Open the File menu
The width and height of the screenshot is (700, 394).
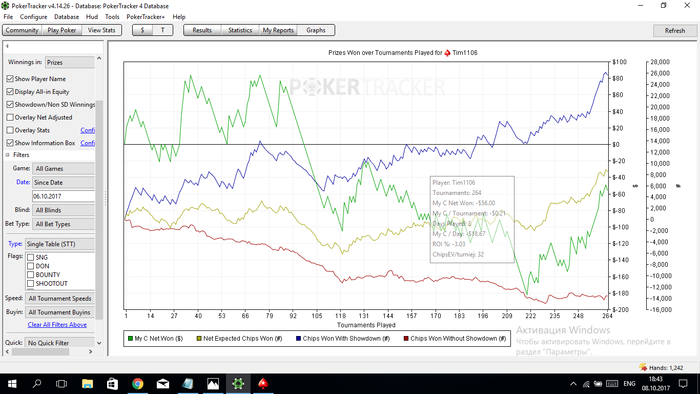[8, 17]
